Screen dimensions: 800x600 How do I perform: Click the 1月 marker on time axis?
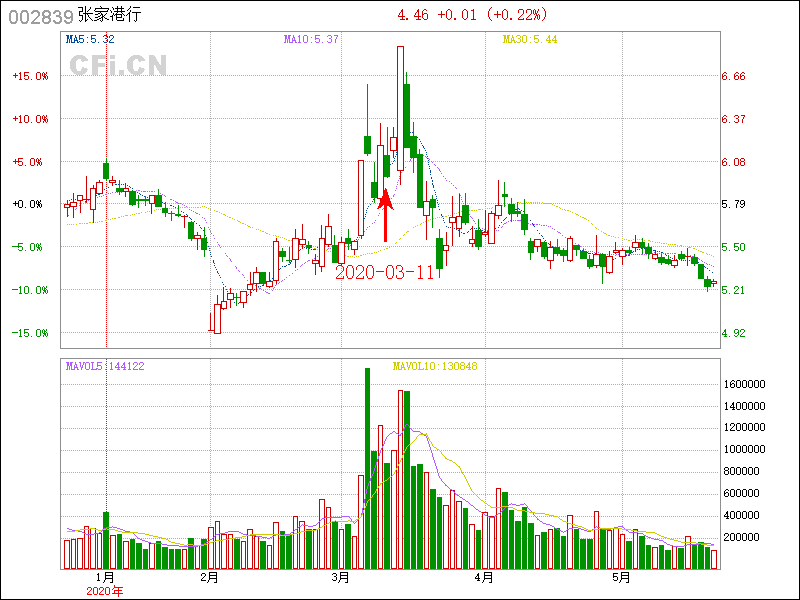click(x=105, y=577)
